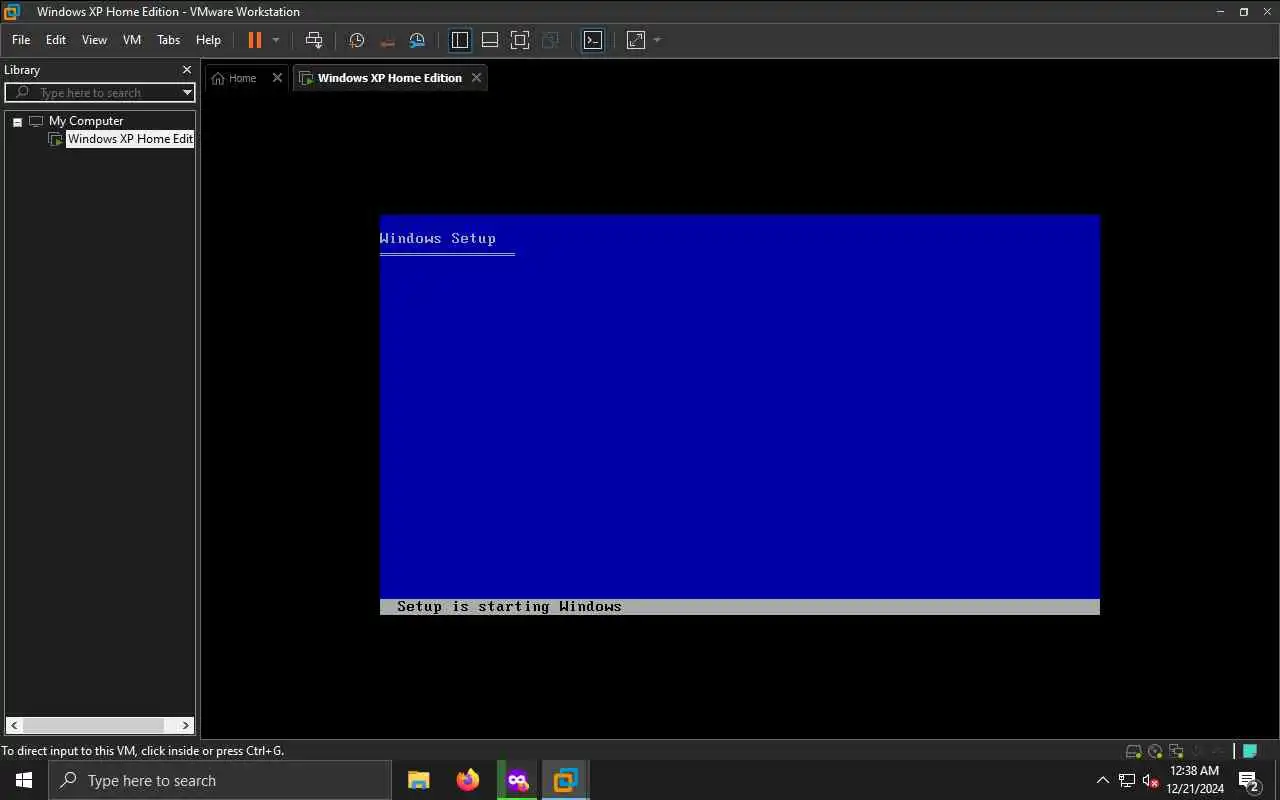Enter full screen mode

[x=520, y=40]
